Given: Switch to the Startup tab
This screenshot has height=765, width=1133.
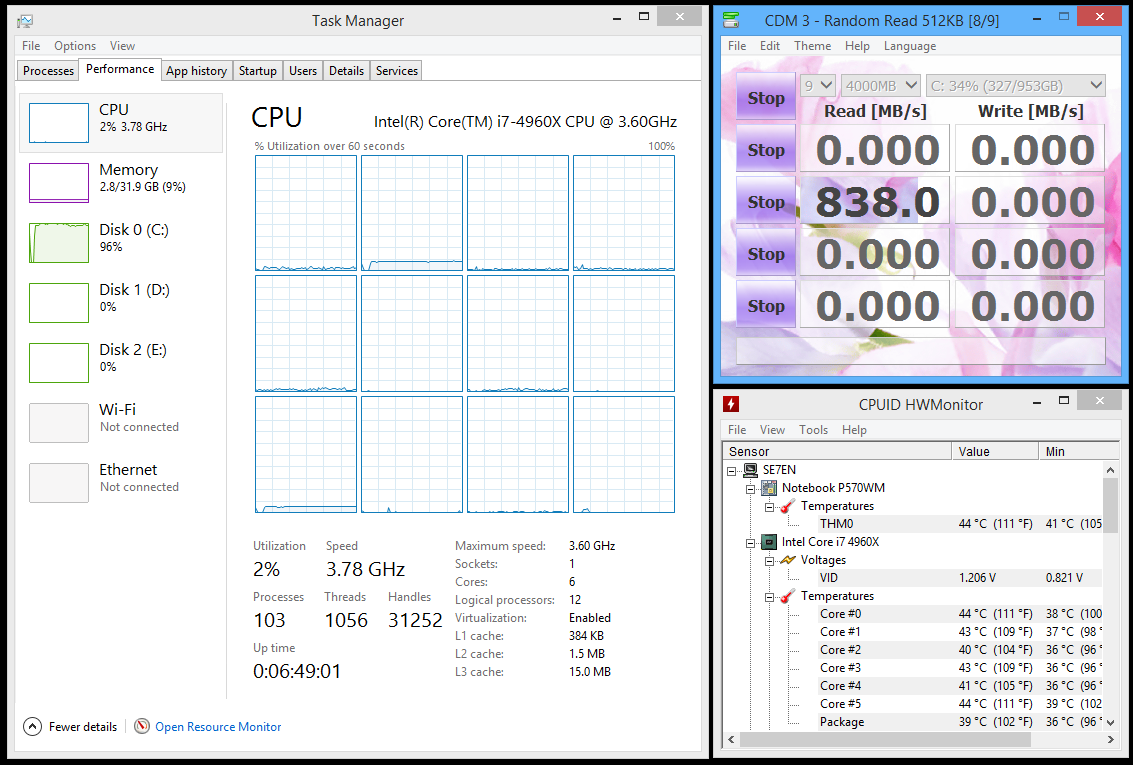Looking at the screenshot, I should pyautogui.click(x=257, y=71).
